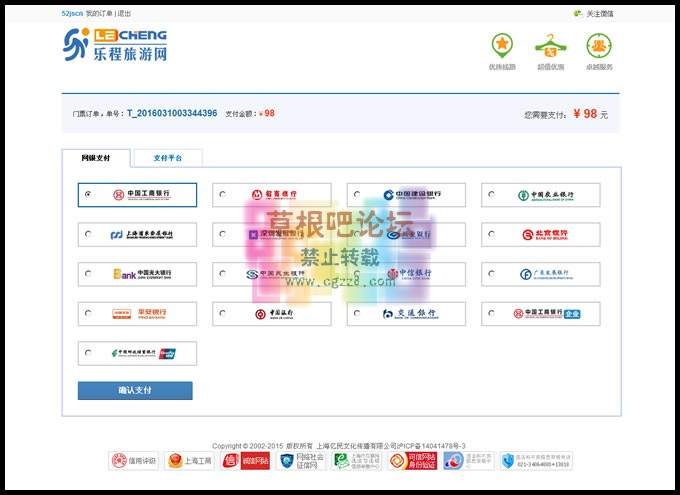This screenshot has height=495, width=680.
Task: Click order number T_2016031003344396
Action: tap(172, 113)
